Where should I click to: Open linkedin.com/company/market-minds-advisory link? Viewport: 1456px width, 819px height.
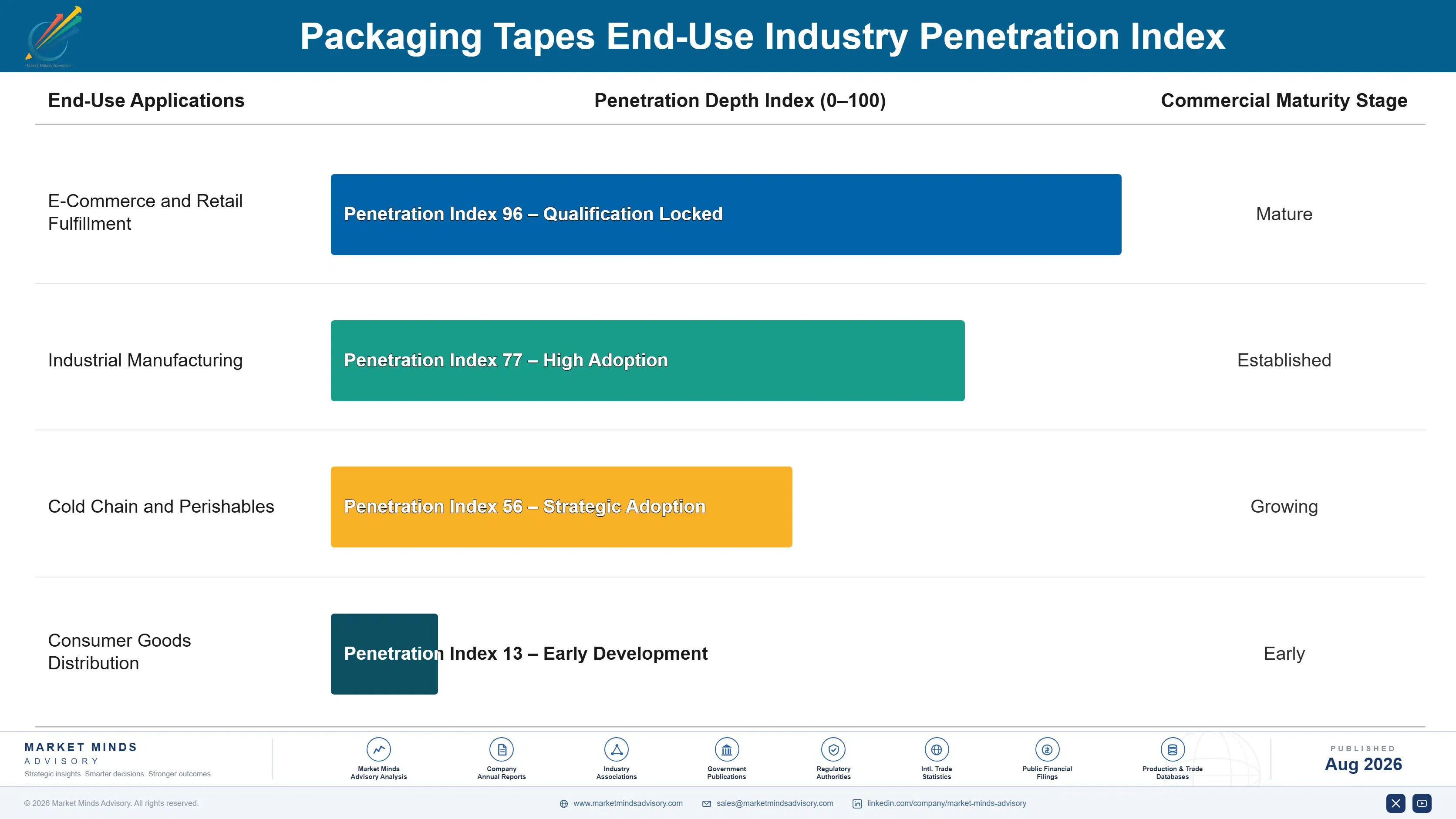pos(947,803)
